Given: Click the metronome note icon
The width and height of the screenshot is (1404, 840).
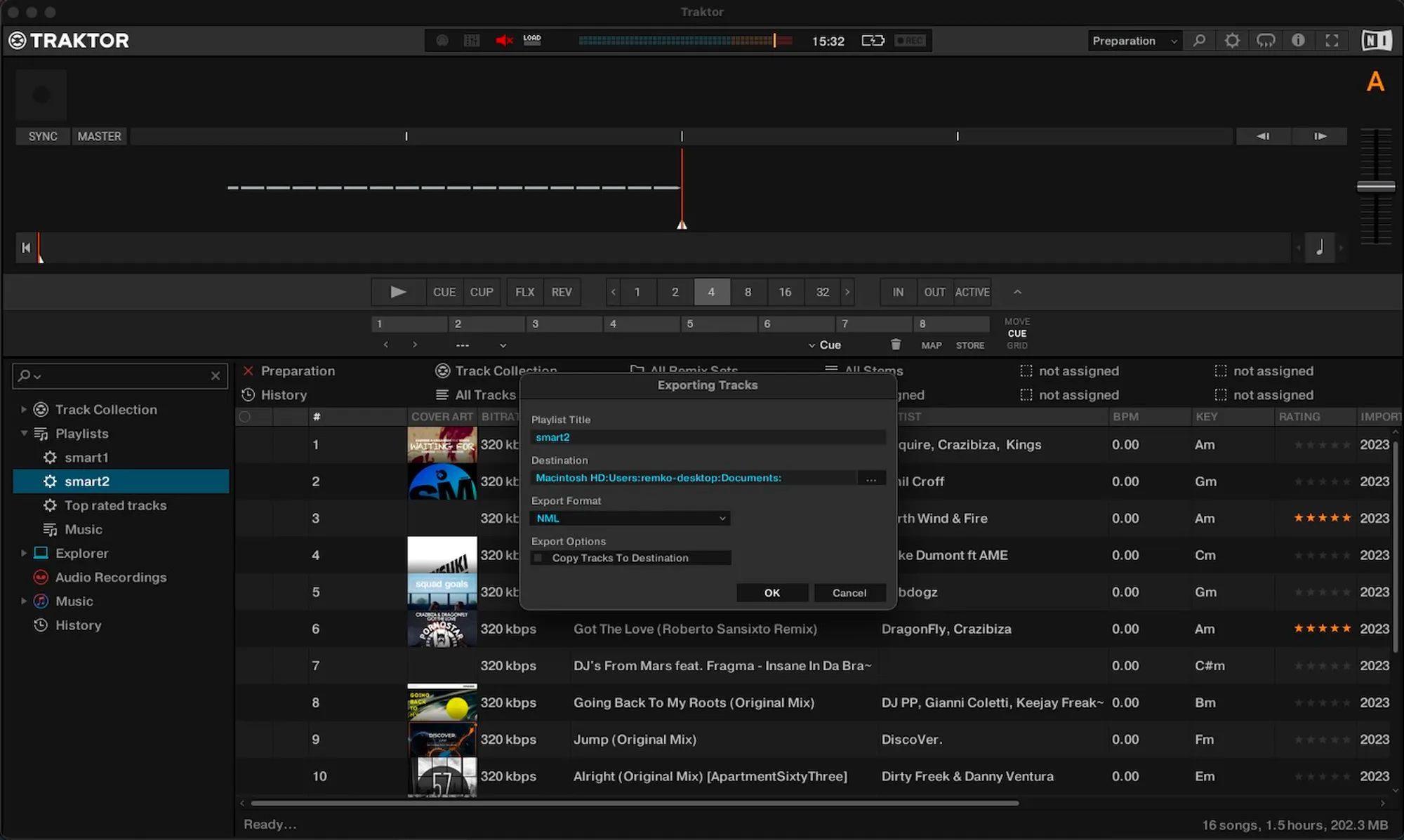Looking at the screenshot, I should pos(1319,248).
